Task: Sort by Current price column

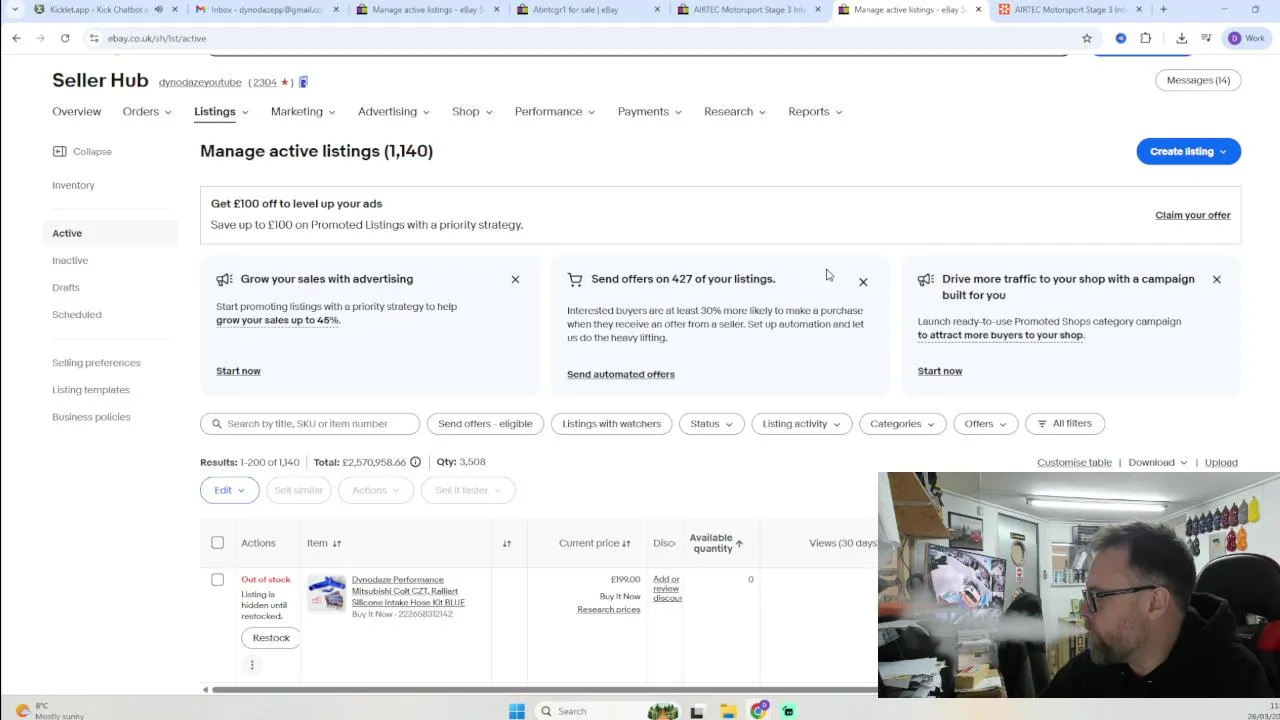Action: pos(626,543)
